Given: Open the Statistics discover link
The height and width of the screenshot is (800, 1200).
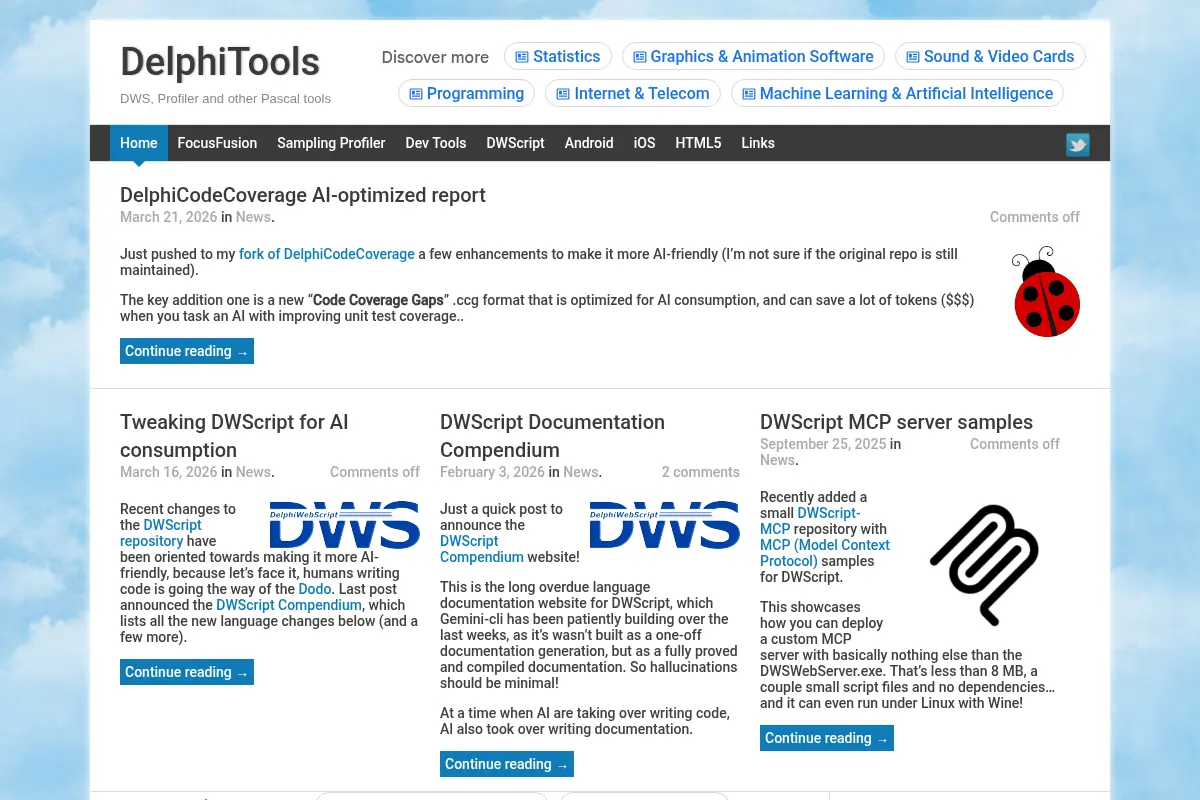Looking at the screenshot, I should pyautogui.click(x=558, y=57).
